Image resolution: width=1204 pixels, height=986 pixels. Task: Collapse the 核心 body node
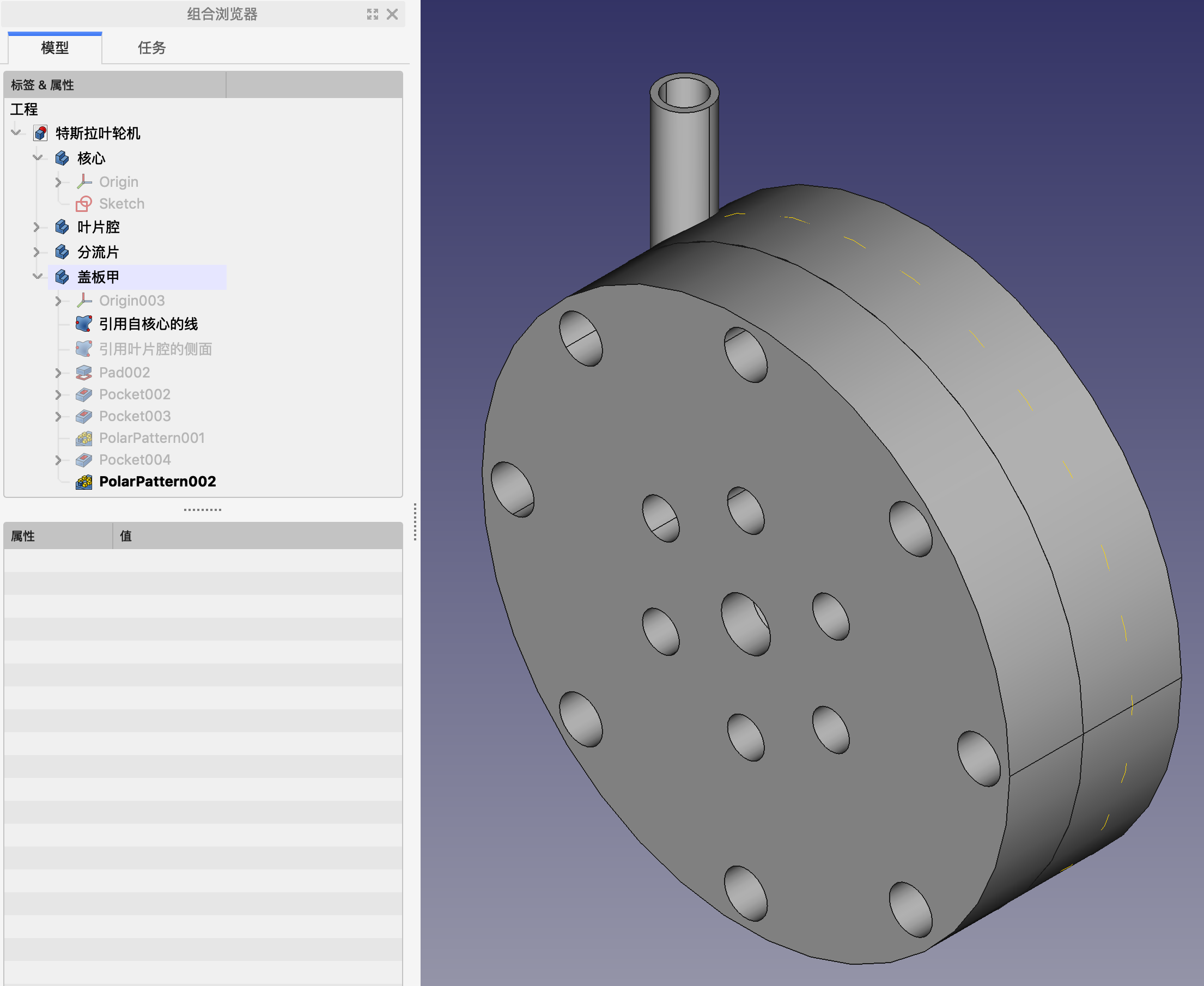(x=38, y=158)
